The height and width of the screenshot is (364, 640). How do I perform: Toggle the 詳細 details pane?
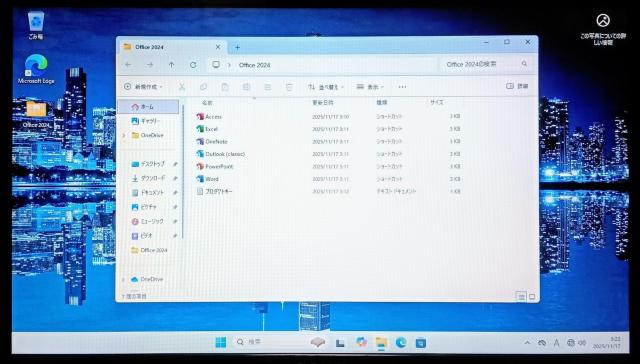pos(517,86)
